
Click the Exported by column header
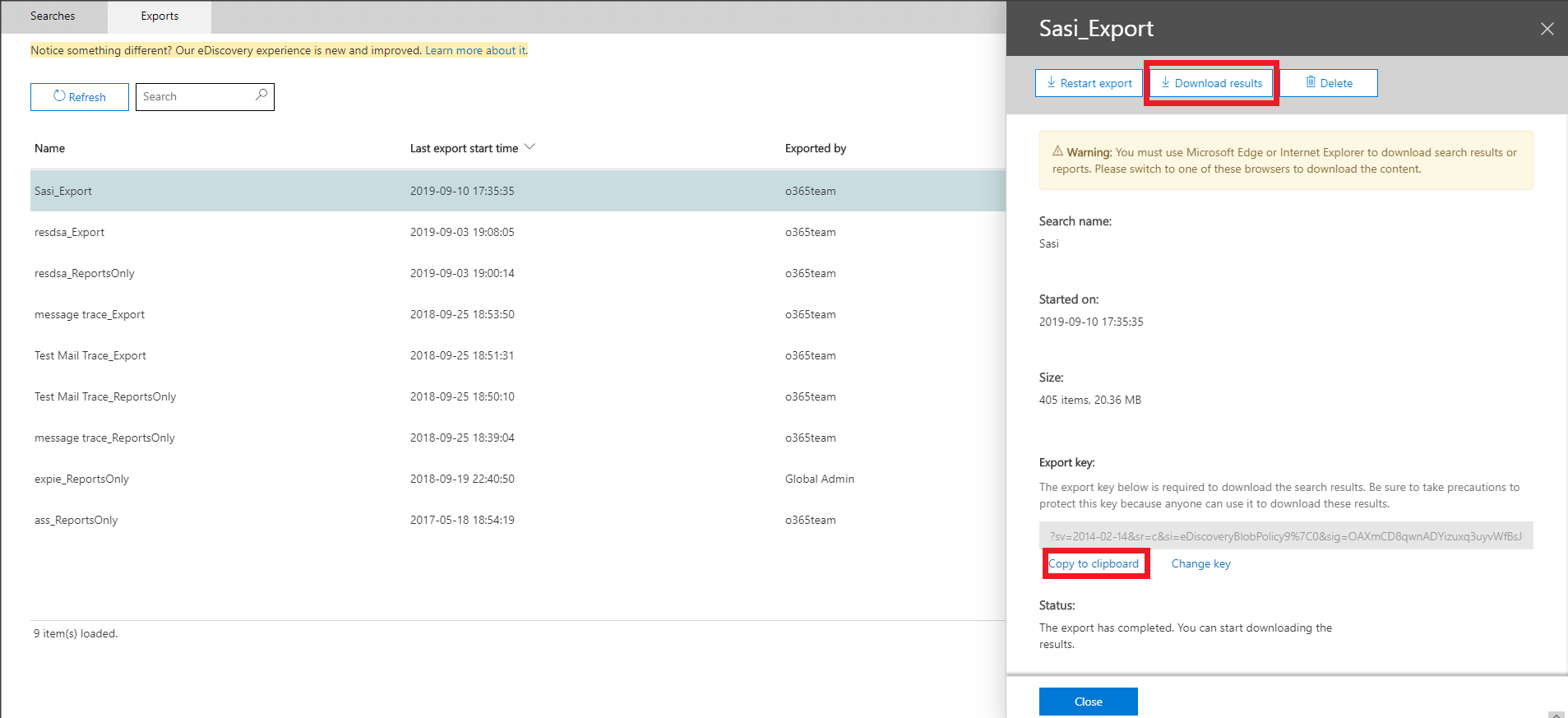[815, 149]
